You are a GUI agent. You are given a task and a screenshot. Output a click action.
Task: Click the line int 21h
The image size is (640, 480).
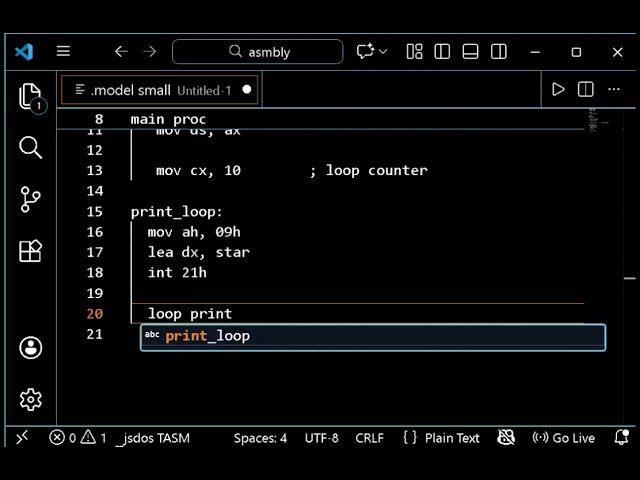pyautogui.click(x=177, y=273)
